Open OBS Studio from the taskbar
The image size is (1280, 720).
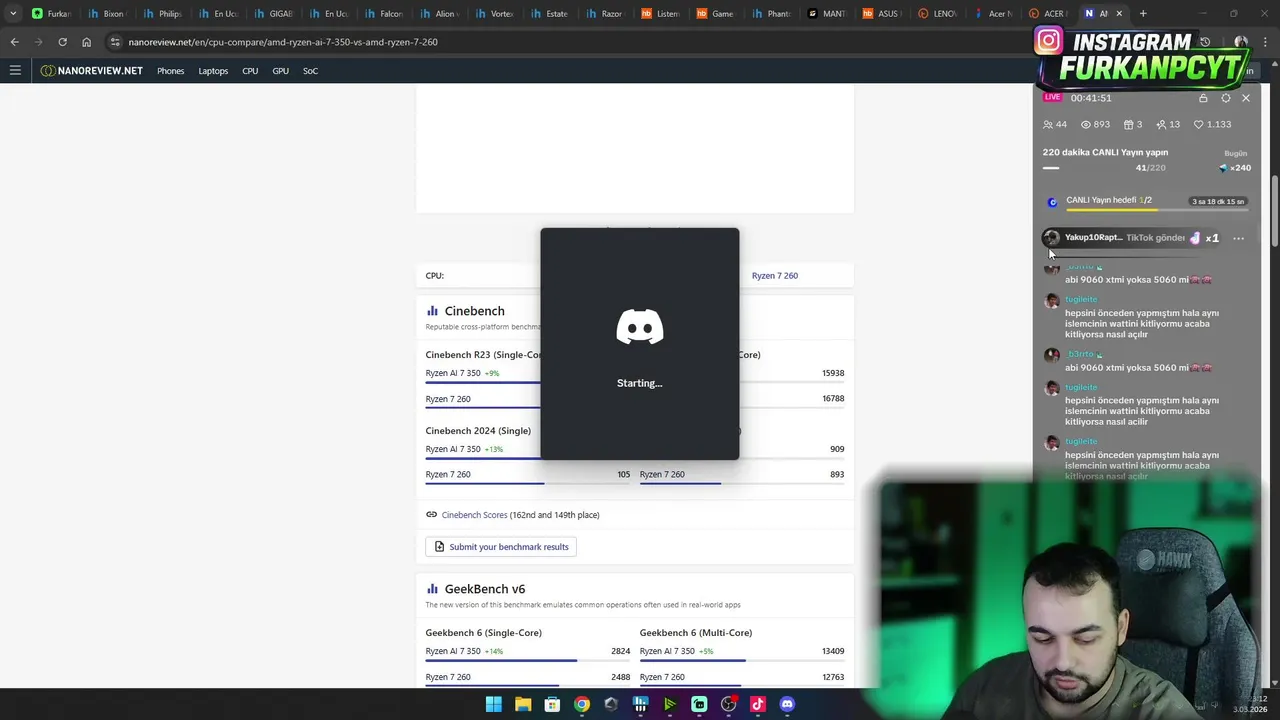(x=728, y=704)
